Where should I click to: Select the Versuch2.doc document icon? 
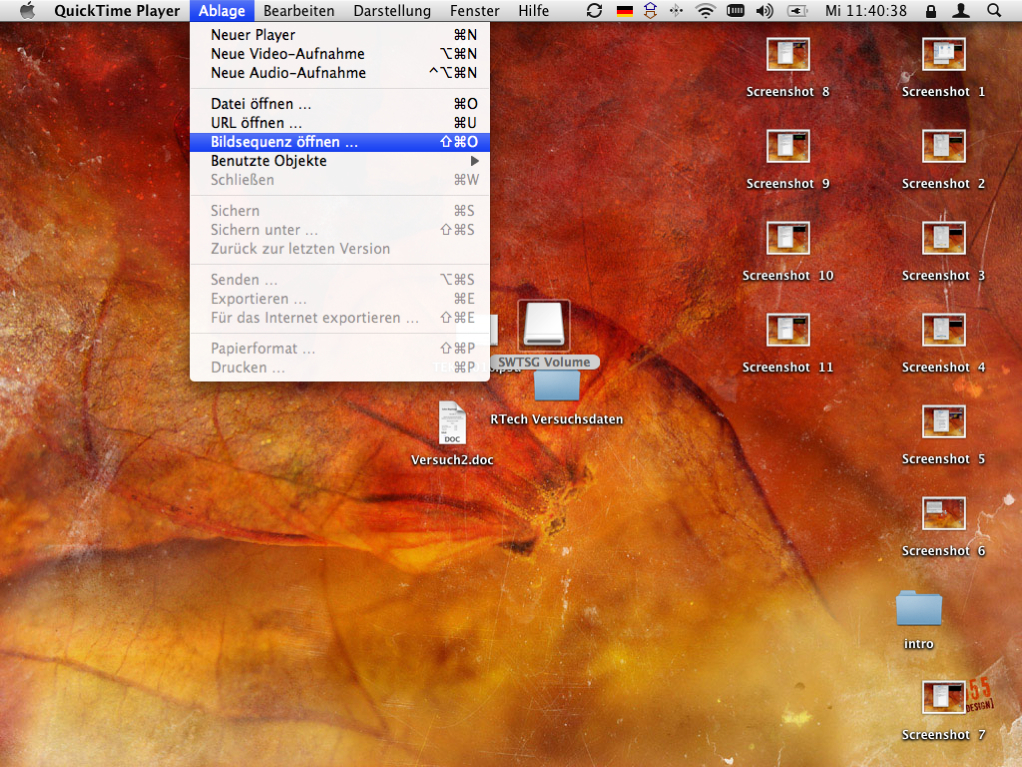click(x=452, y=423)
